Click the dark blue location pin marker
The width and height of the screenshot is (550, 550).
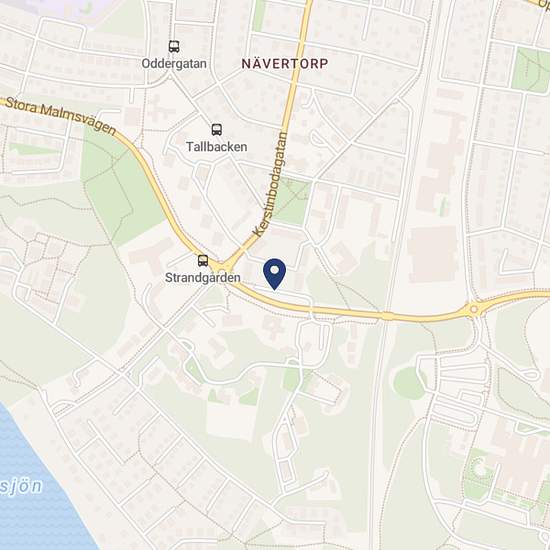click(274, 274)
